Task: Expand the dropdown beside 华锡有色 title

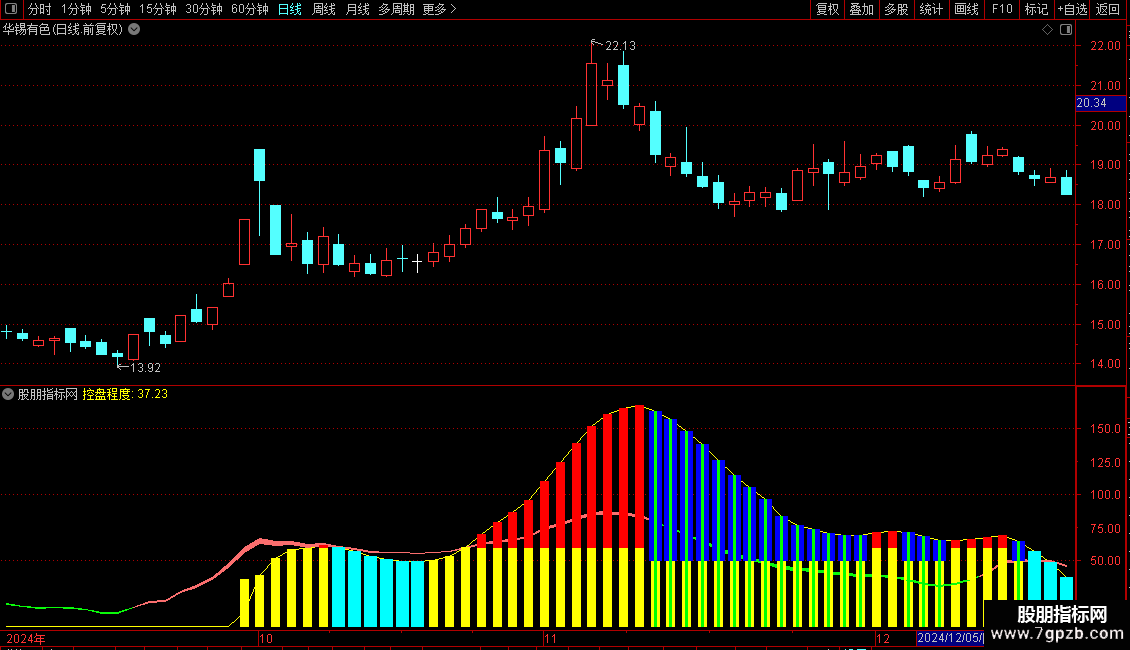Action: [134, 30]
